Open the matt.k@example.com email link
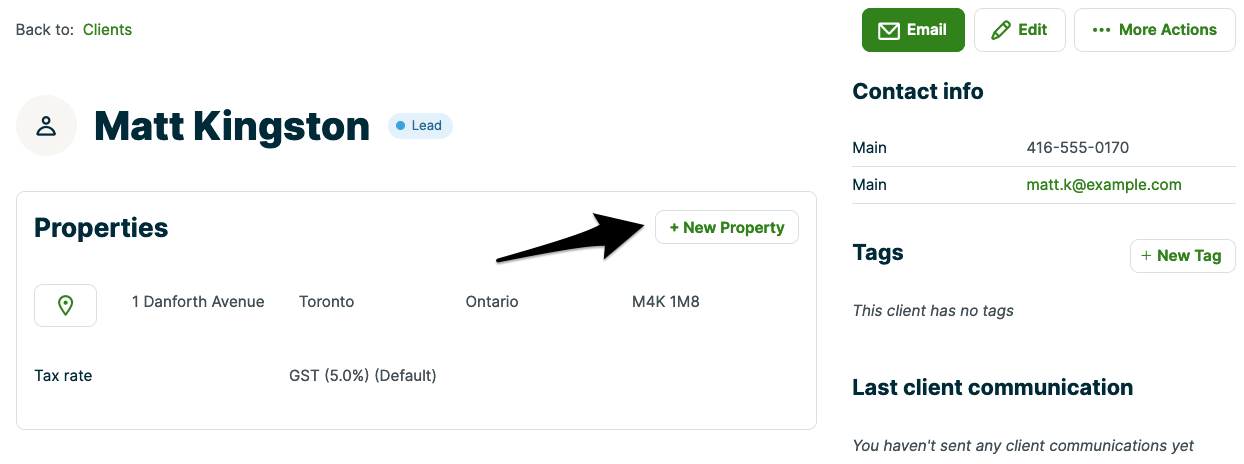This screenshot has width=1244, height=464. coord(1103,185)
